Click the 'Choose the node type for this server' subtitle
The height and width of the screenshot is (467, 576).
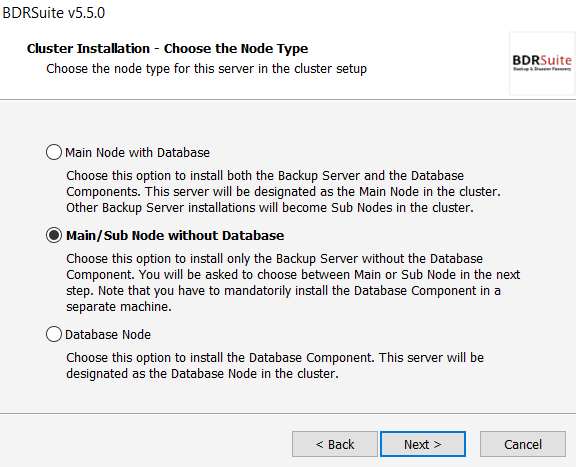[206, 69]
